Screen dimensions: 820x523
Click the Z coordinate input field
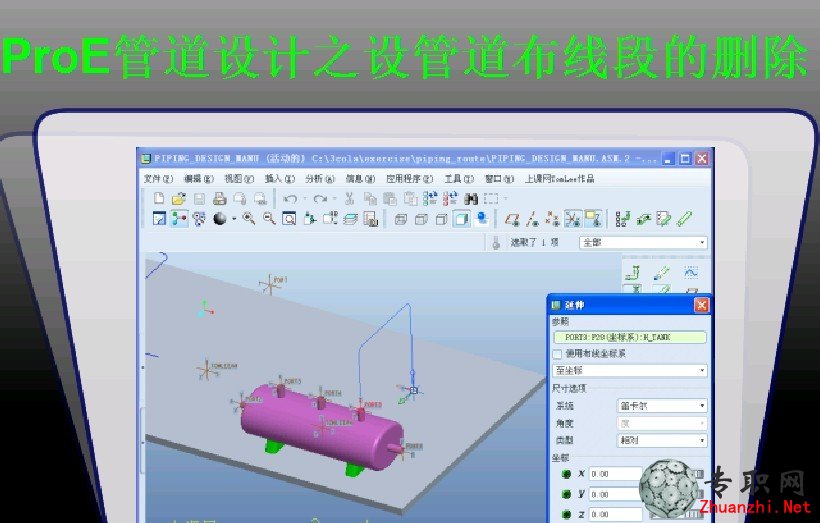coord(616,515)
